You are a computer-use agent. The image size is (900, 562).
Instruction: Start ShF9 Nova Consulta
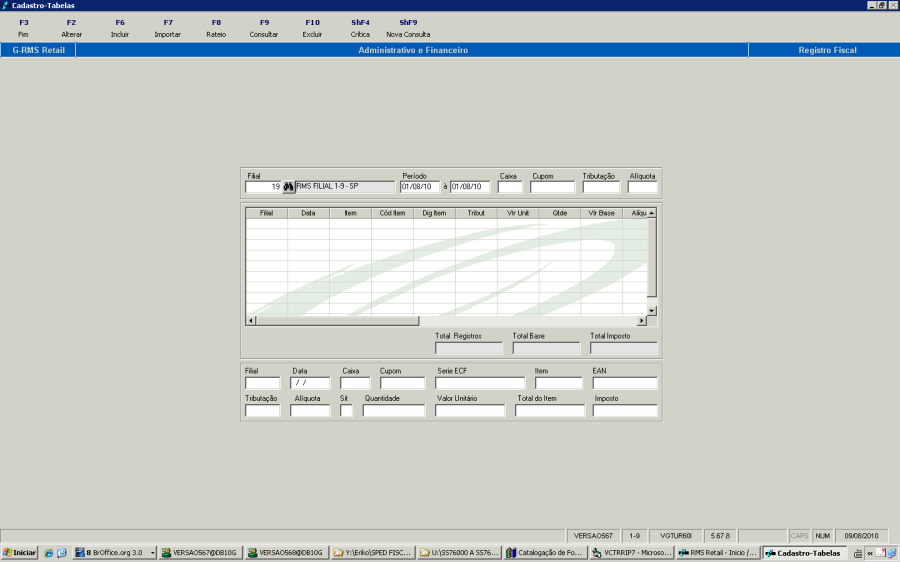408,28
